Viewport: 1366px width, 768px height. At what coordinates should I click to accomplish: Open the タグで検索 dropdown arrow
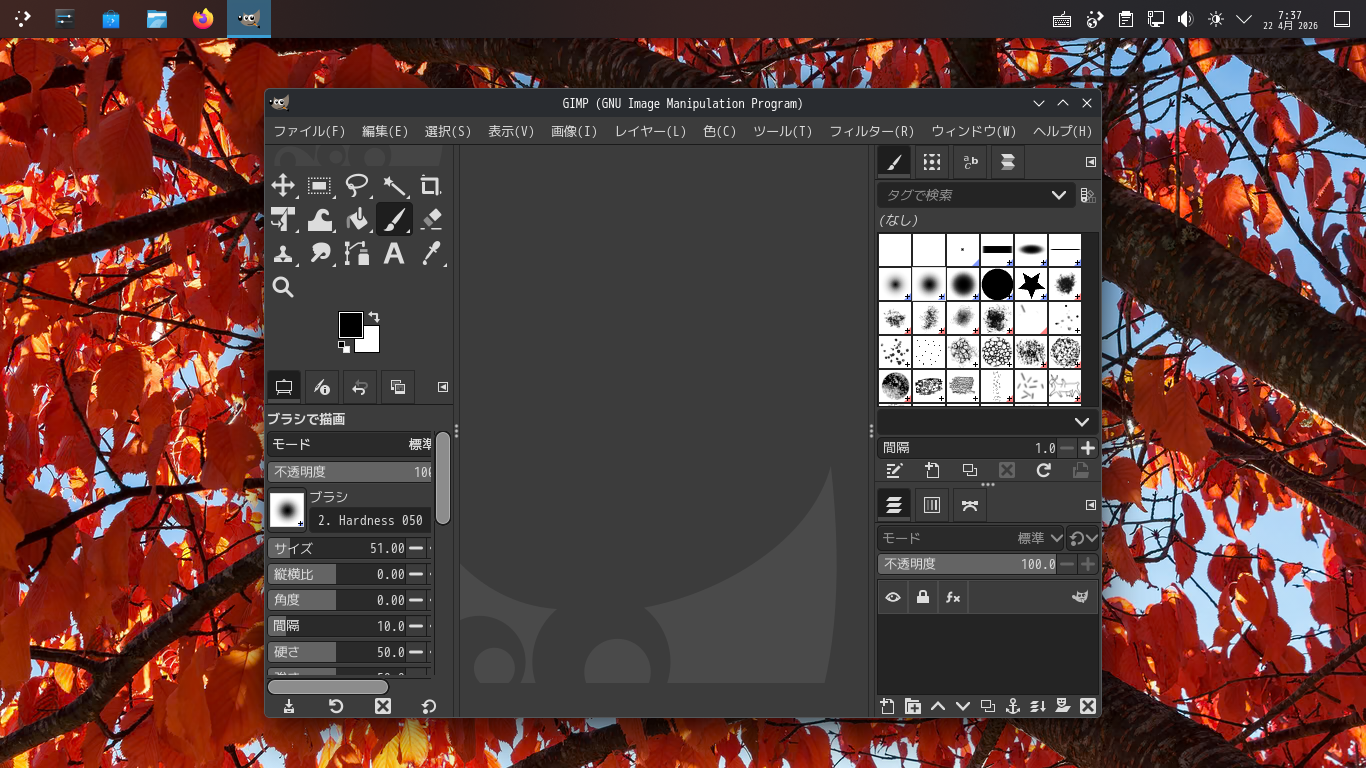[x=1059, y=195]
